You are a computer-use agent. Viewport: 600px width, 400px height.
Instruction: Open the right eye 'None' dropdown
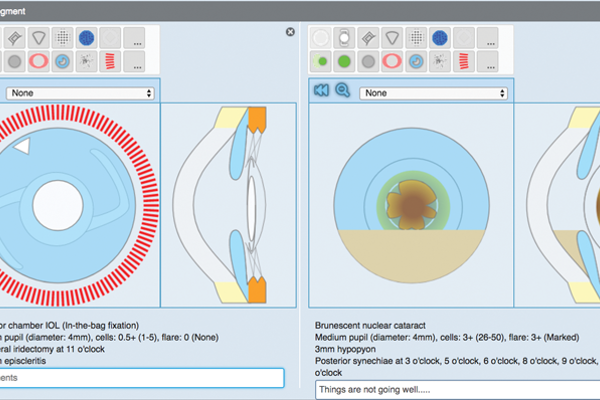point(432,92)
